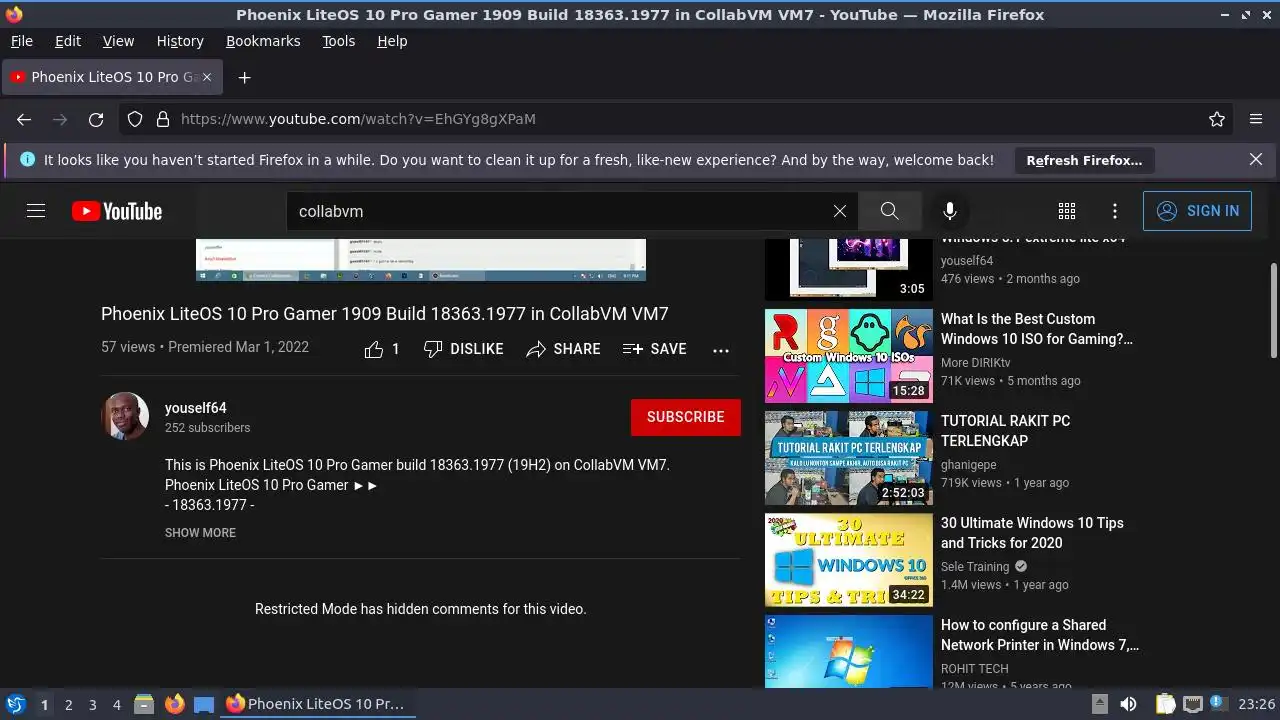Like the video with thumbs up

tap(382, 349)
